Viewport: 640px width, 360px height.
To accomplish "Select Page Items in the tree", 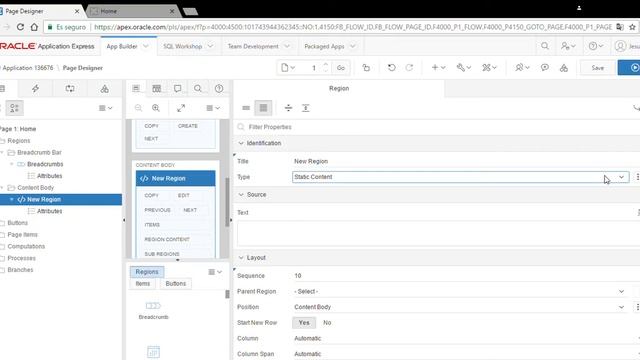I will tap(22, 235).
